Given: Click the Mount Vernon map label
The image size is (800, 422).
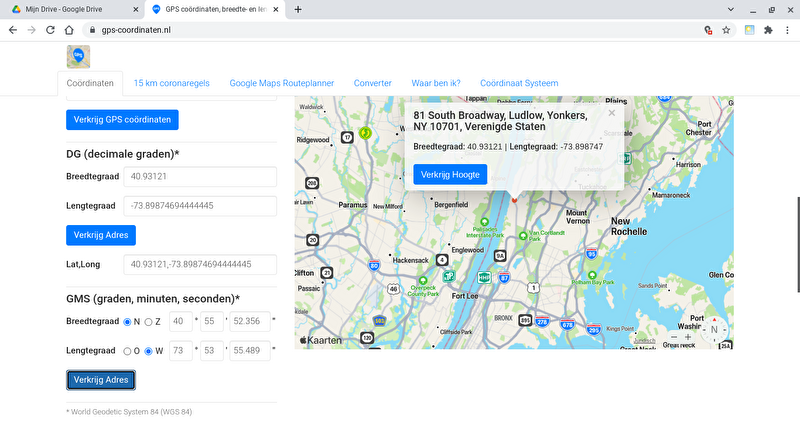Looking at the screenshot, I should tap(578, 217).
